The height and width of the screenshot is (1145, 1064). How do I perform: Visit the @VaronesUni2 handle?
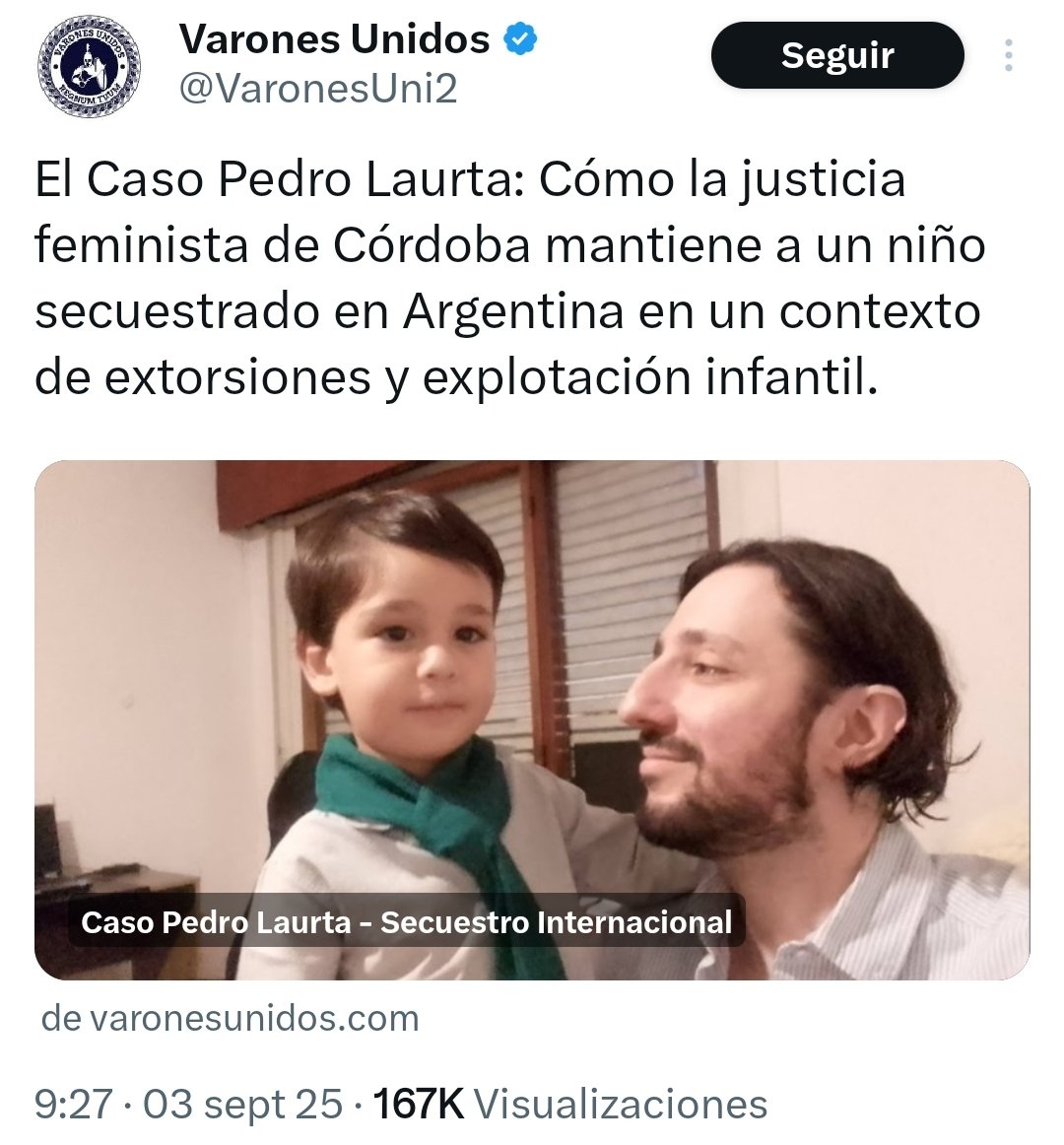coord(317,89)
